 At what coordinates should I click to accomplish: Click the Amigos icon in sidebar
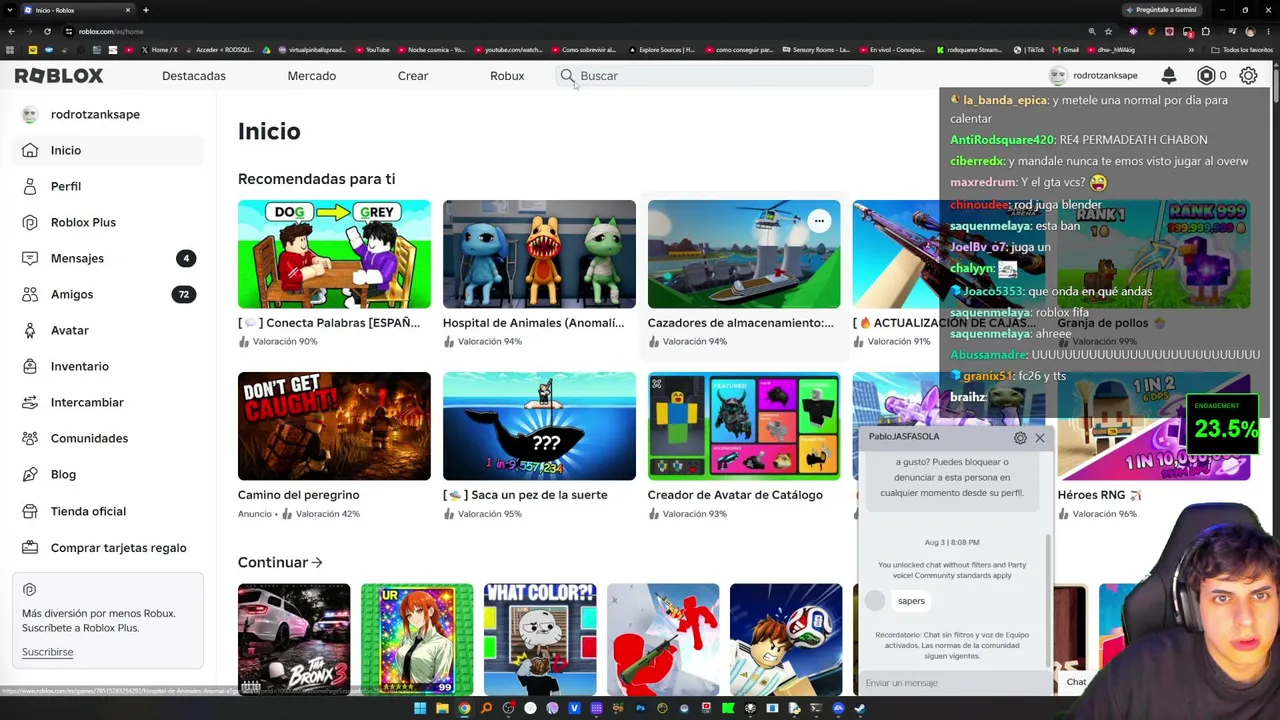30,294
